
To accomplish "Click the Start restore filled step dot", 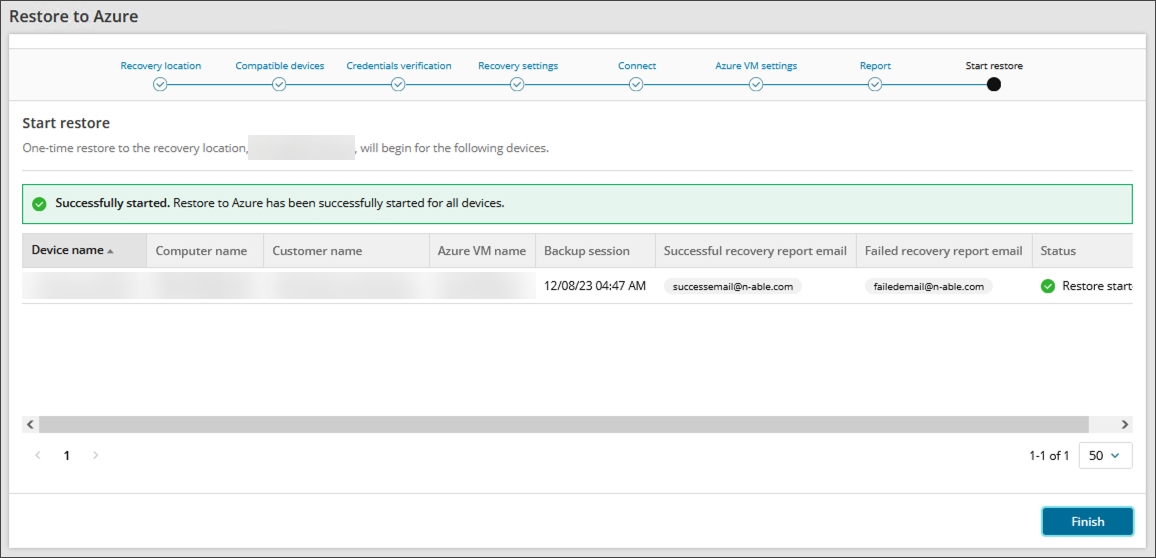I will pos(994,85).
